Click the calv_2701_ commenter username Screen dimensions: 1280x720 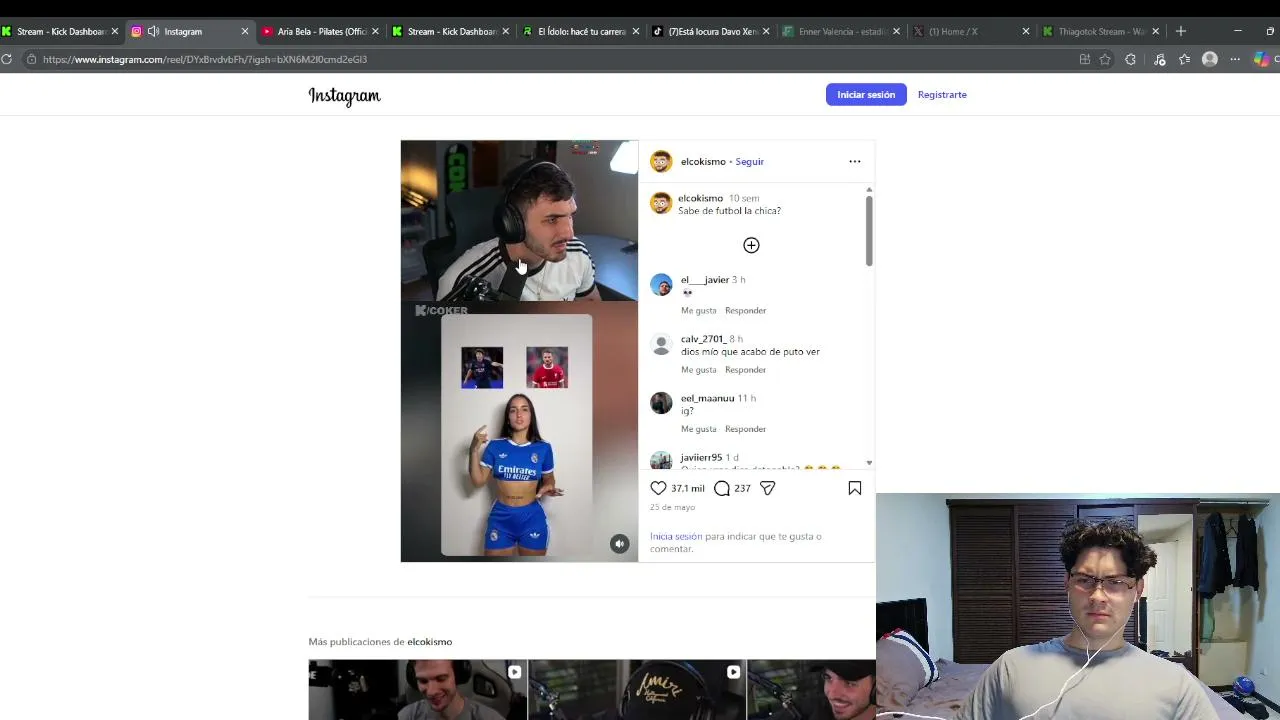click(x=703, y=338)
